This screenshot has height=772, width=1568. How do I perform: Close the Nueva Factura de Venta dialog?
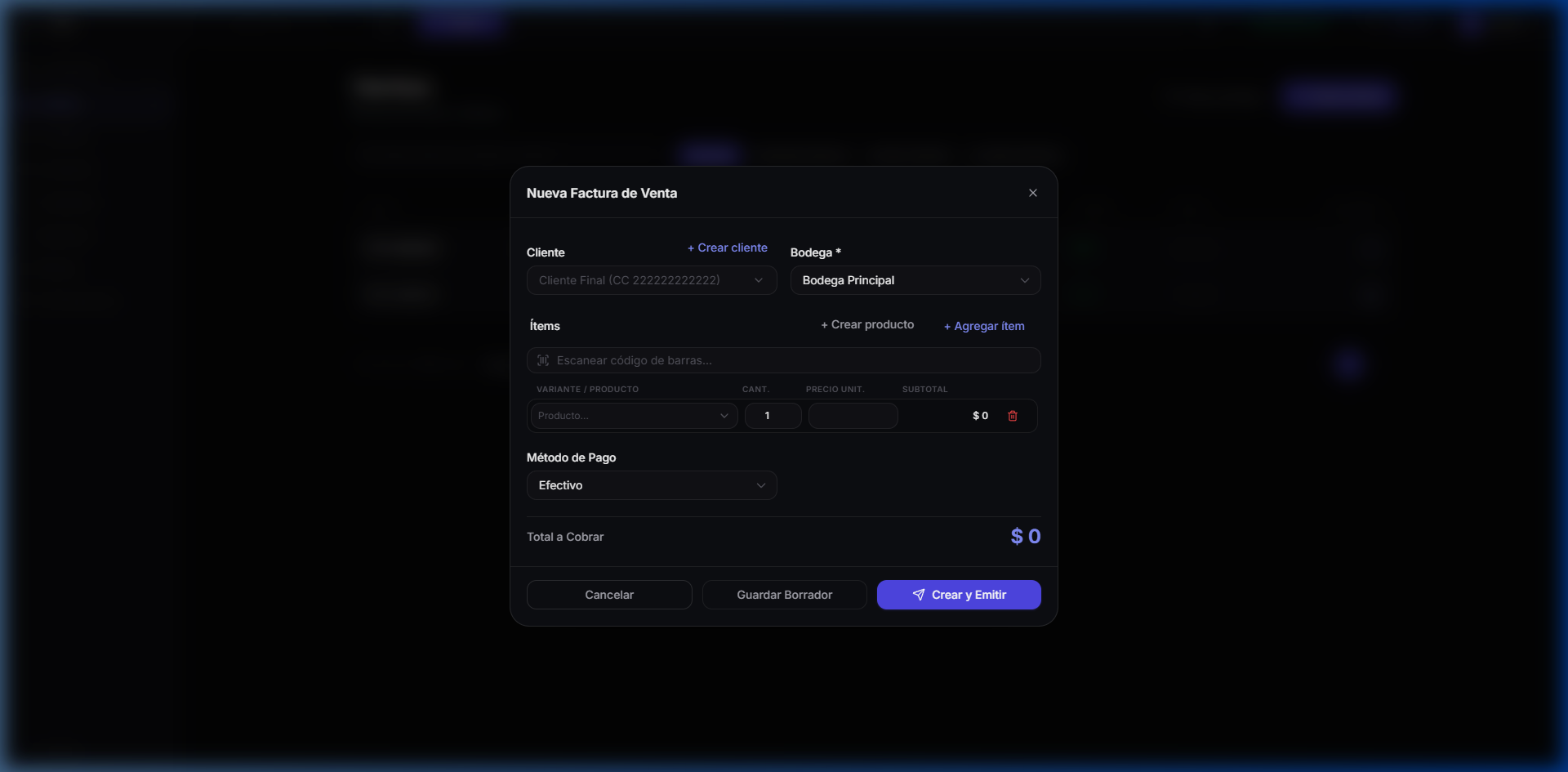click(1032, 193)
